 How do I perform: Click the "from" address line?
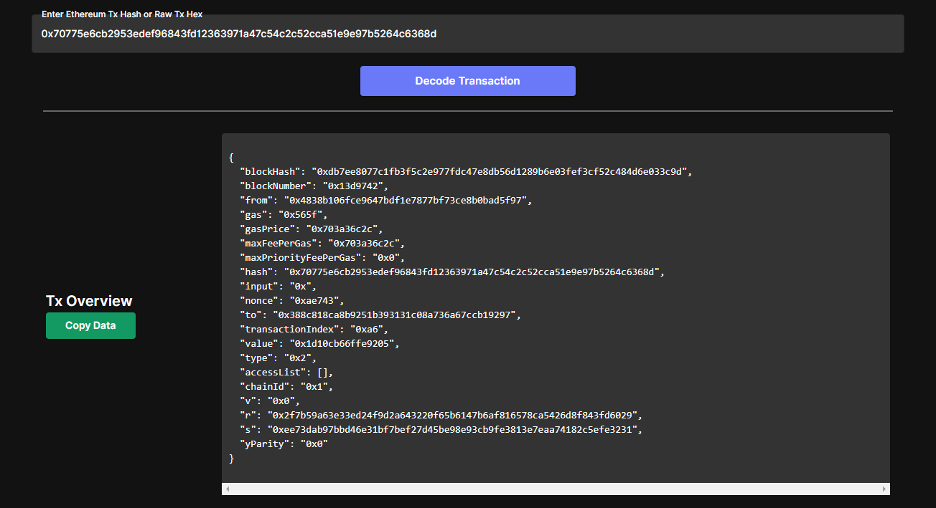pyautogui.click(x=386, y=201)
